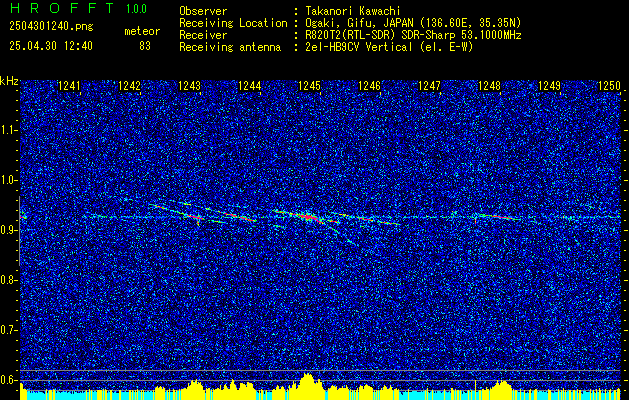Viewport: 629px width, 400px height.
Task: Click the 1249 time marker
Action: pyautogui.click(x=549, y=86)
